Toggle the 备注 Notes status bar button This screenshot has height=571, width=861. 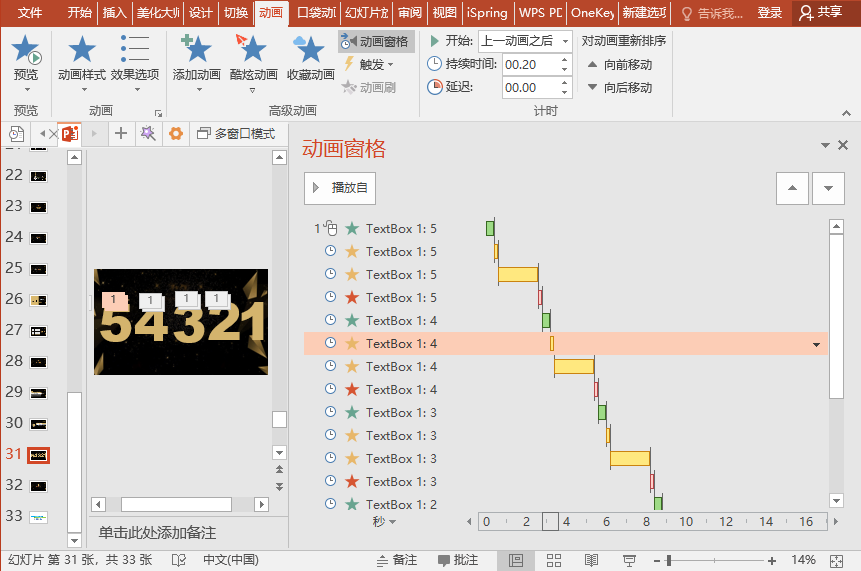(396, 560)
